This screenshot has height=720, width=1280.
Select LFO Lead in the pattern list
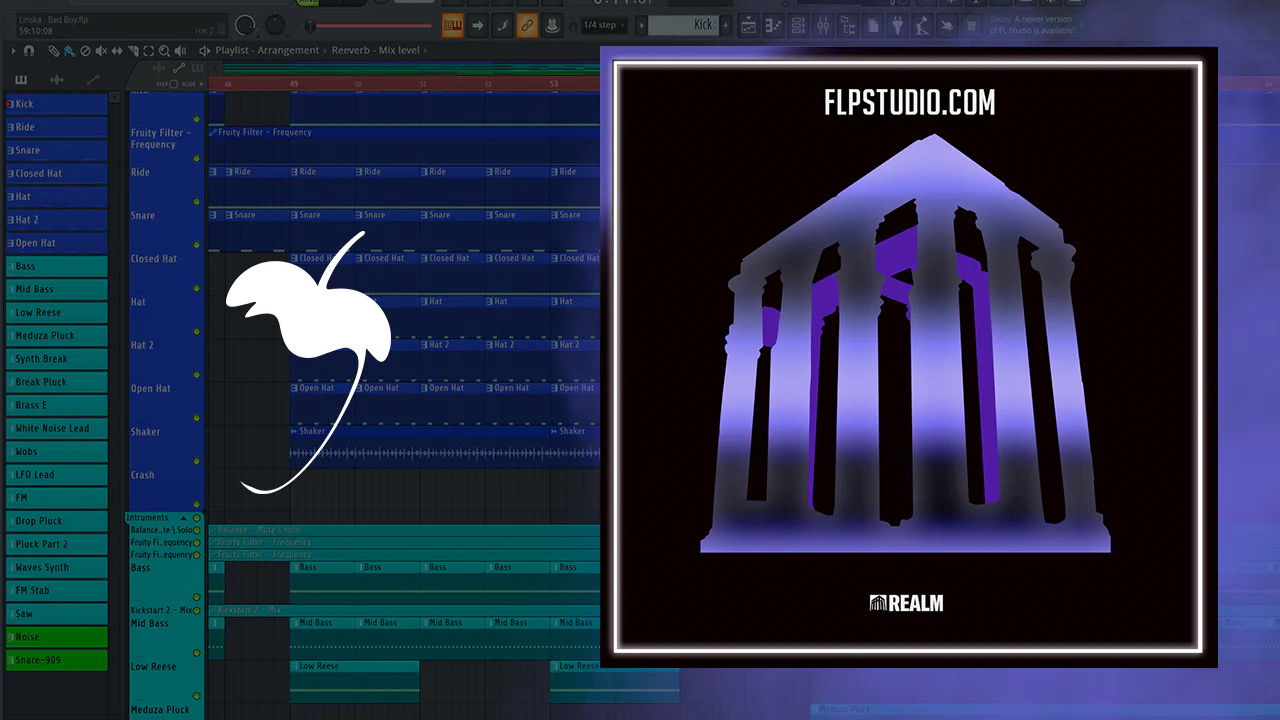(57, 475)
